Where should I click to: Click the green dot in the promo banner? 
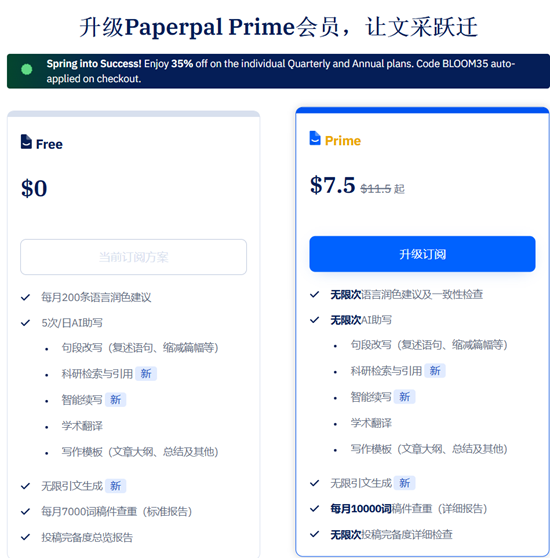(x=27, y=69)
